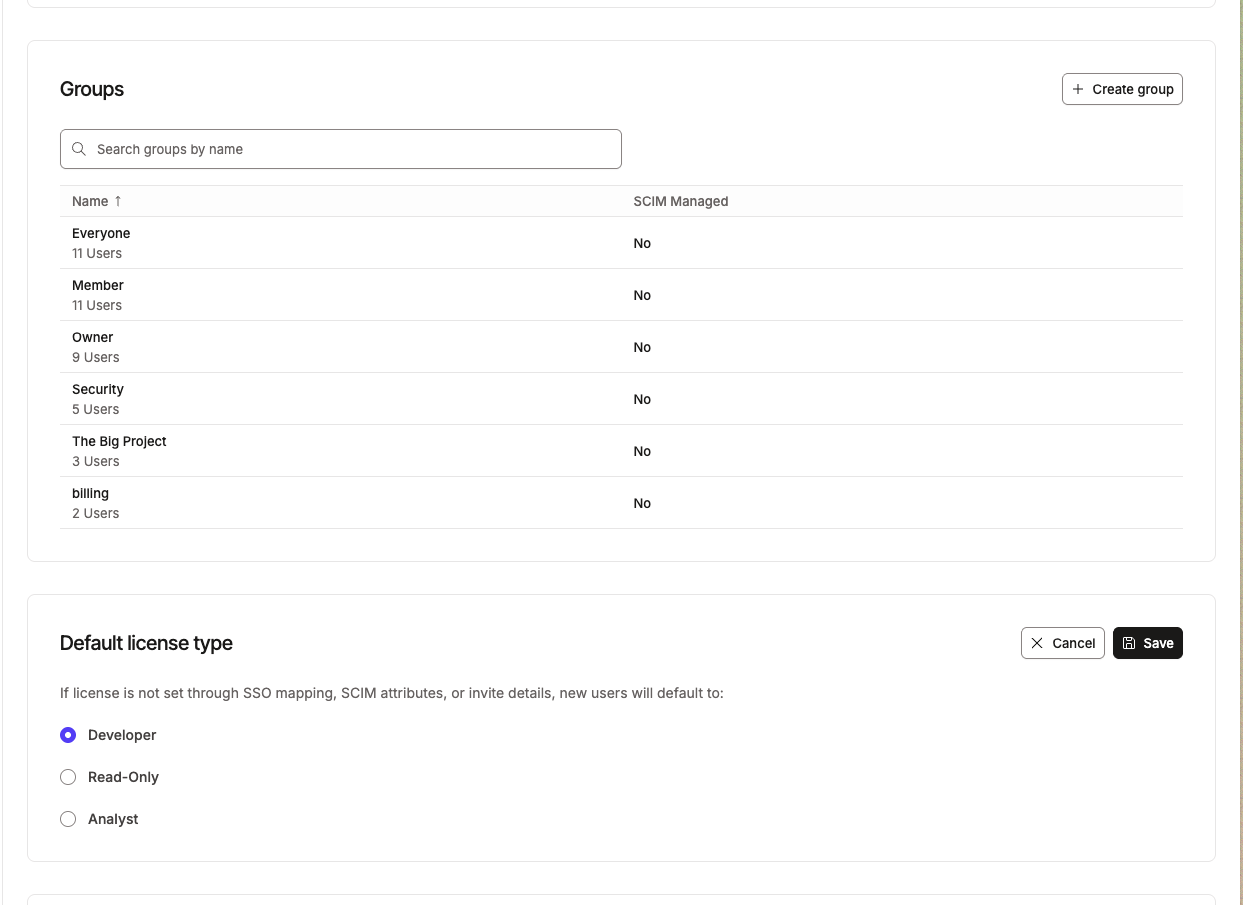Click the Create group label
This screenshot has width=1243, height=905.
pyautogui.click(x=1133, y=89)
